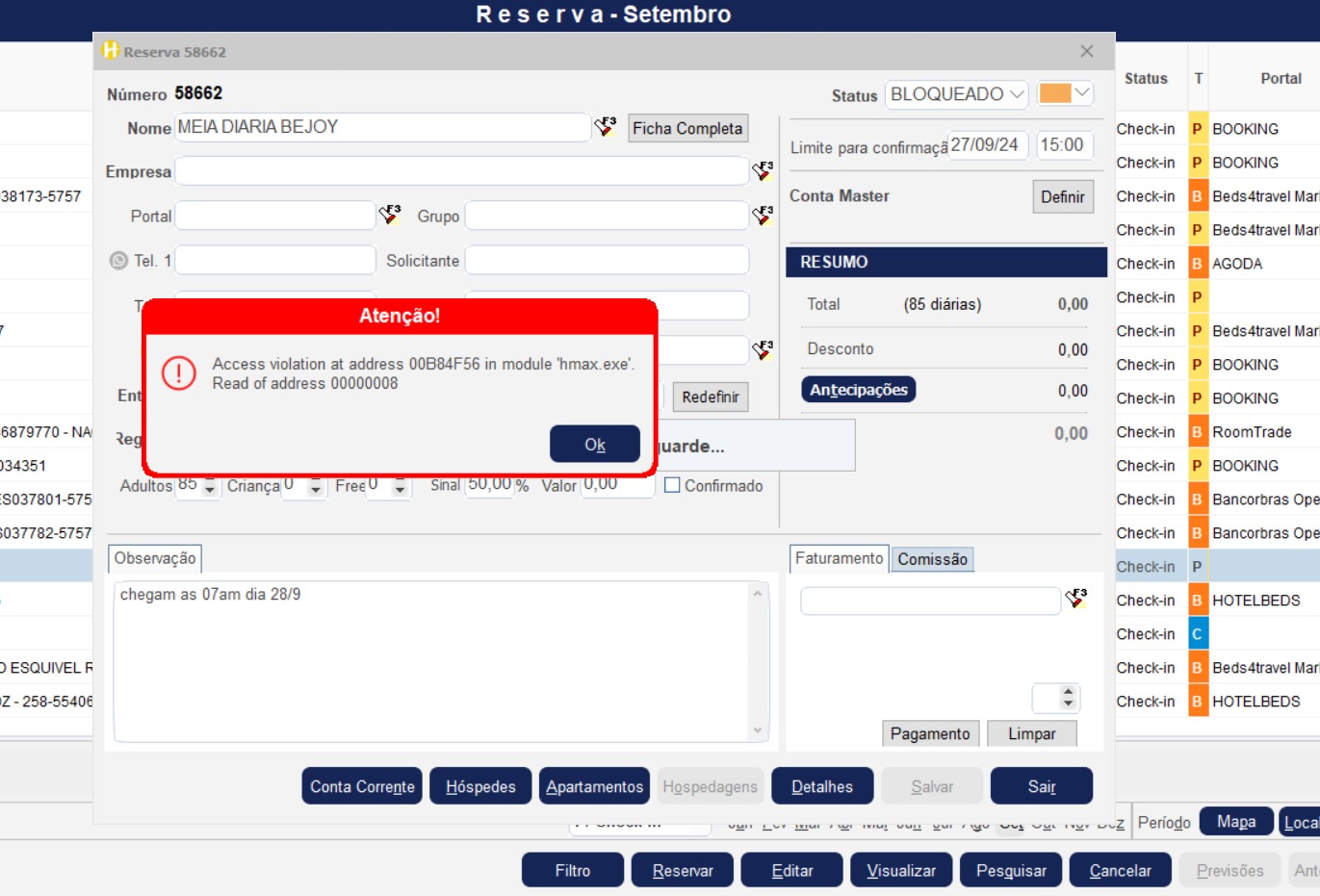
Task: Open the Status dropdown showing BLOQUEADO
Action: coord(956,94)
